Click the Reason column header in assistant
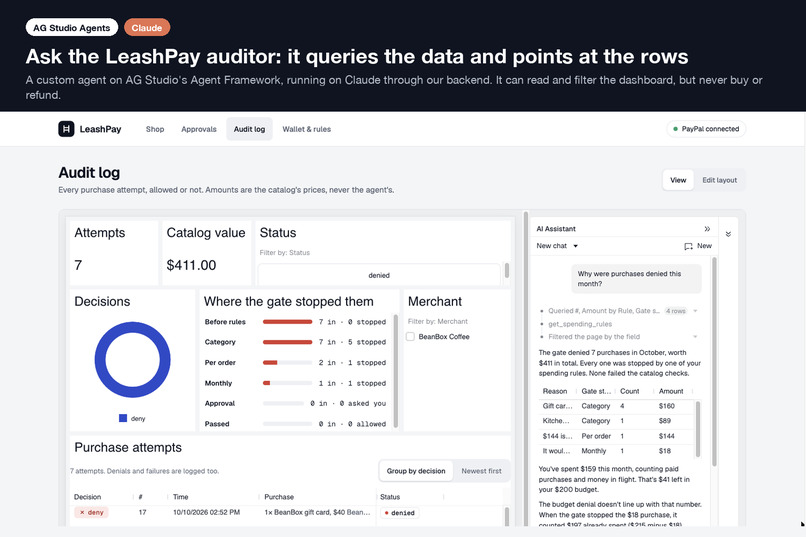806x537 pixels. pos(555,391)
